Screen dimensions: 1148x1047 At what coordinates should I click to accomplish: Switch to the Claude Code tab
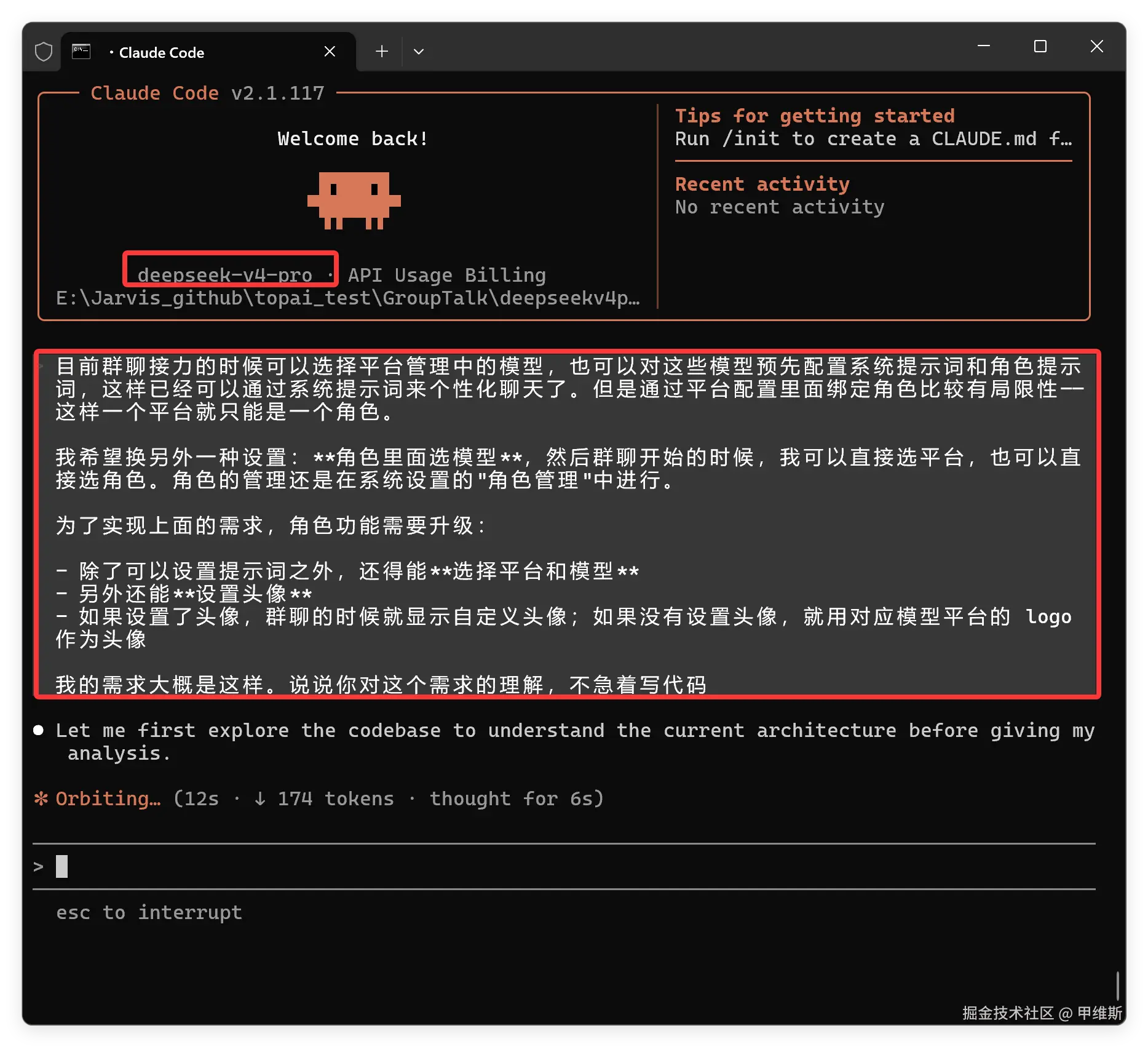(184, 52)
